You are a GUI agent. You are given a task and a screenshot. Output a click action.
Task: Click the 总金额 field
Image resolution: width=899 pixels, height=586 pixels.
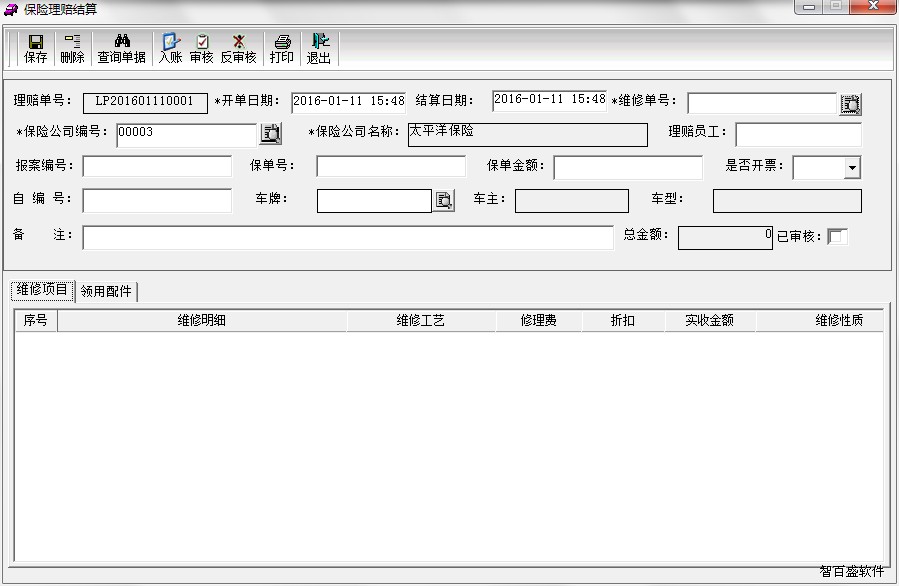725,237
